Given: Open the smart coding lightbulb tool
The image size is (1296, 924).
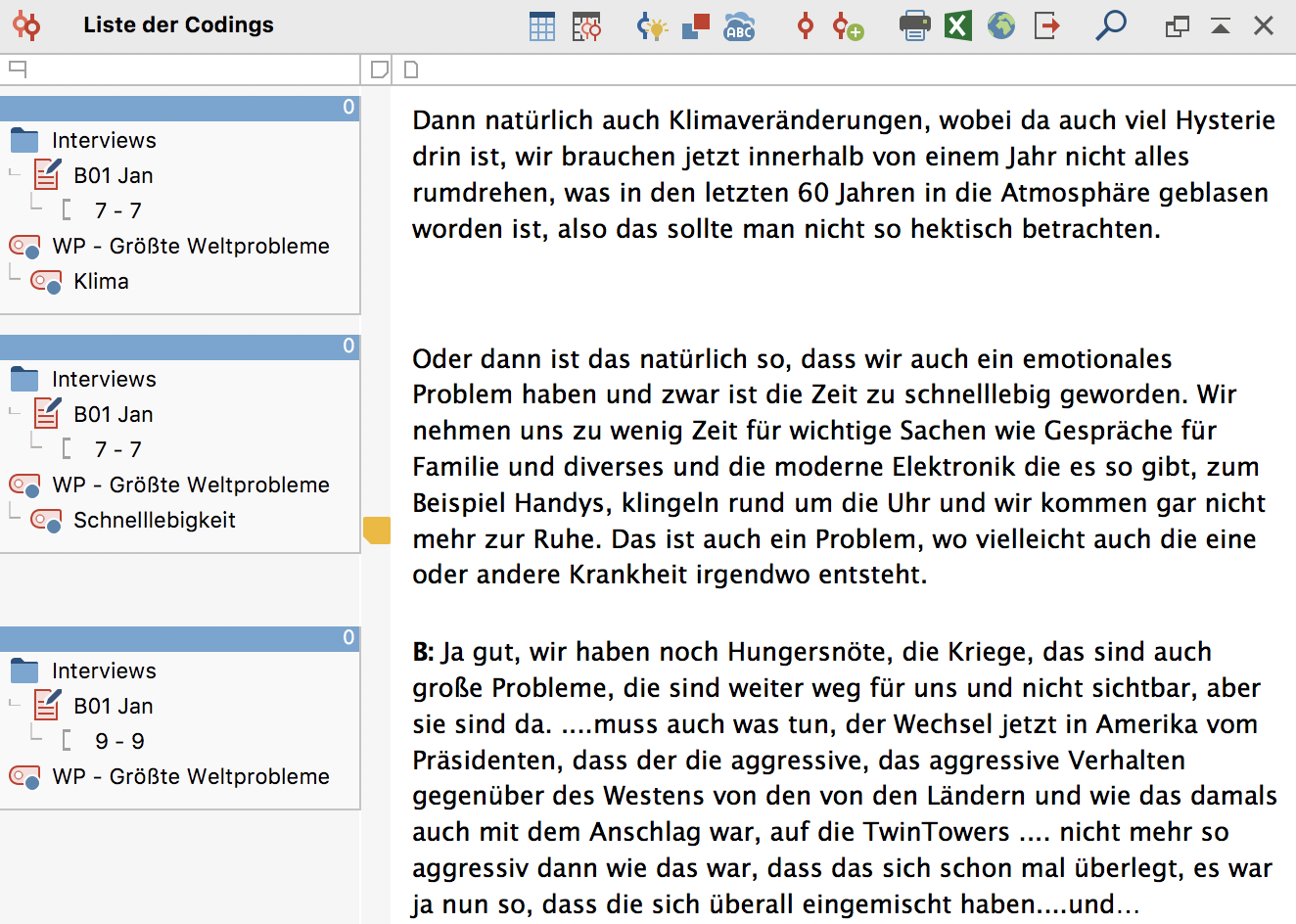Looking at the screenshot, I should point(651,26).
